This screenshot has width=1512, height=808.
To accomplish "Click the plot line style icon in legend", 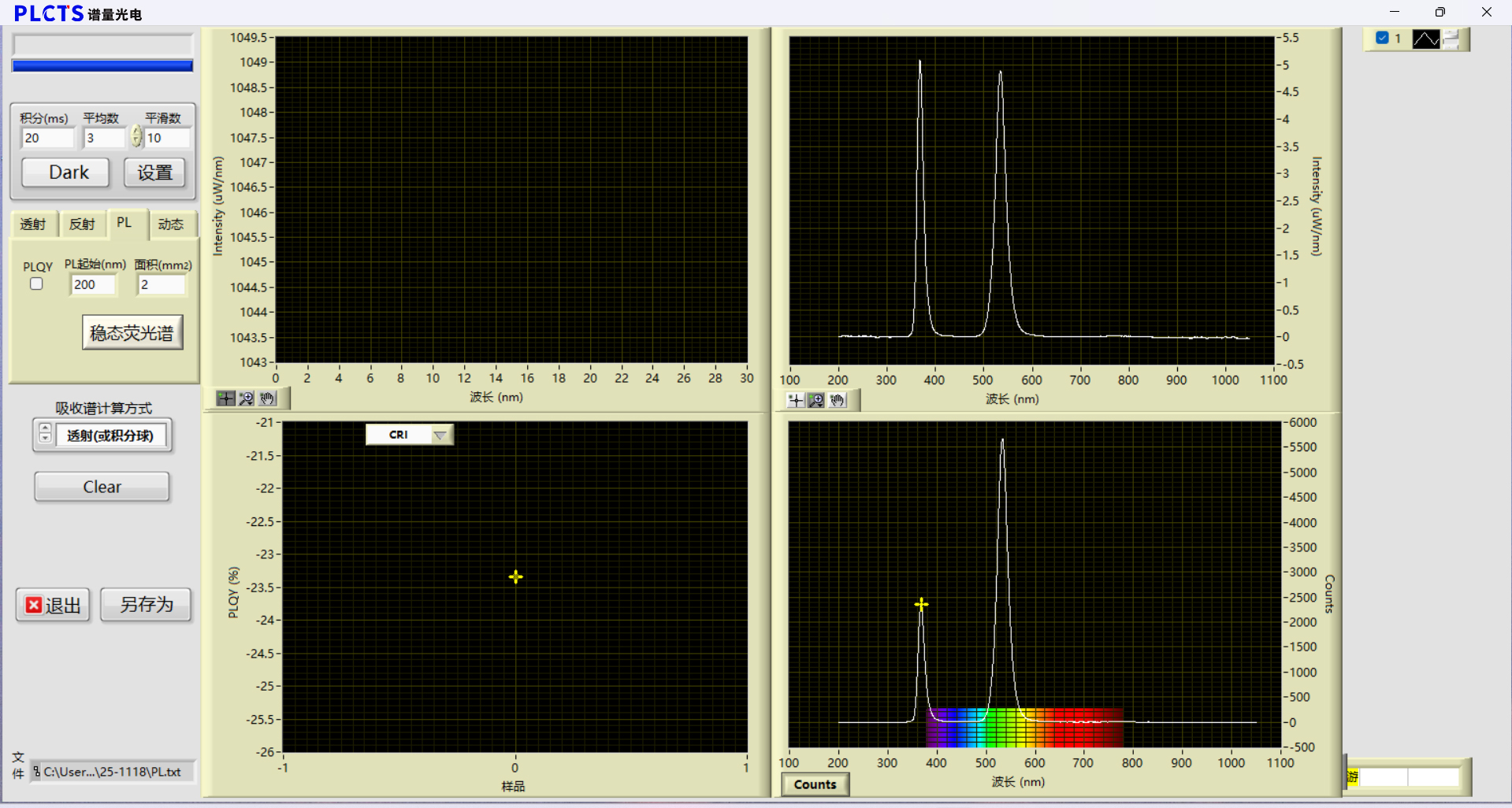I will point(1425,39).
